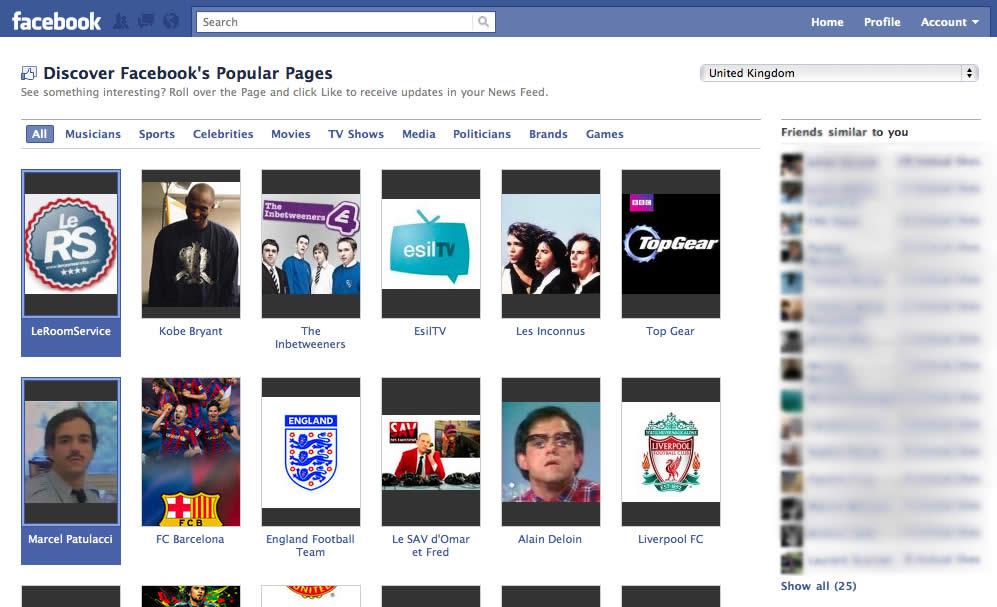Open the EsilTV name link
This screenshot has height=607, width=997.
(x=430, y=331)
